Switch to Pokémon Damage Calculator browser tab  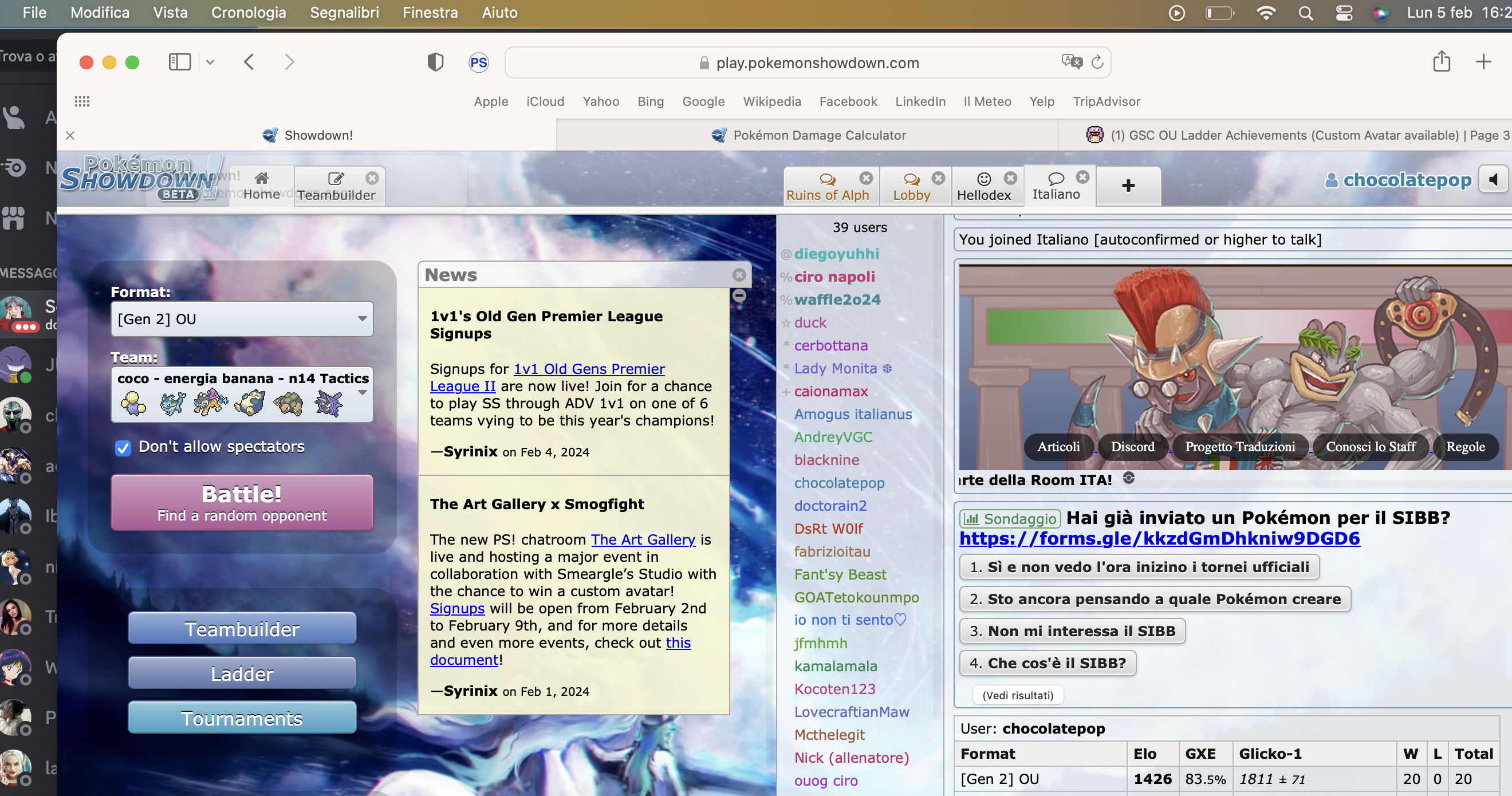click(x=808, y=135)
